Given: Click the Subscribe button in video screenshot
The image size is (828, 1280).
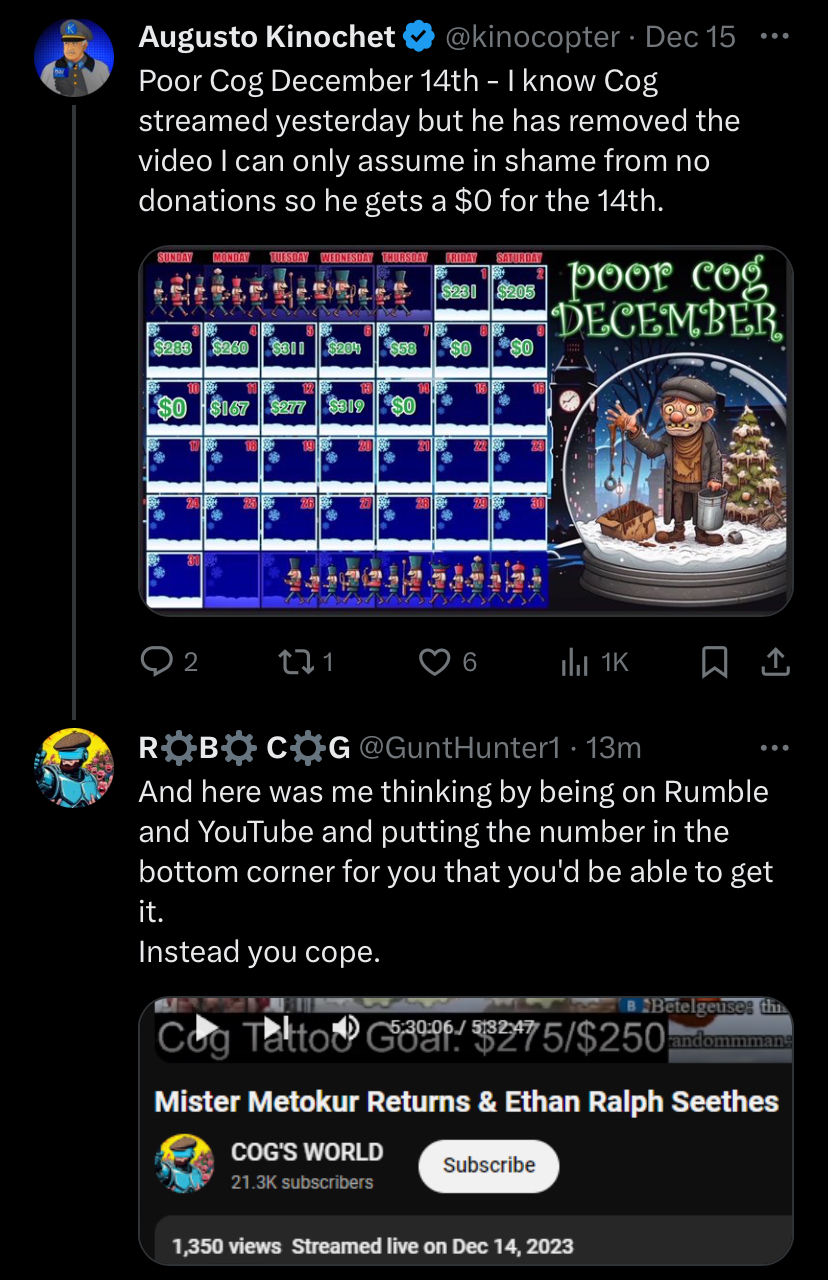Looking at the screenshot, I should (488, 1165).
